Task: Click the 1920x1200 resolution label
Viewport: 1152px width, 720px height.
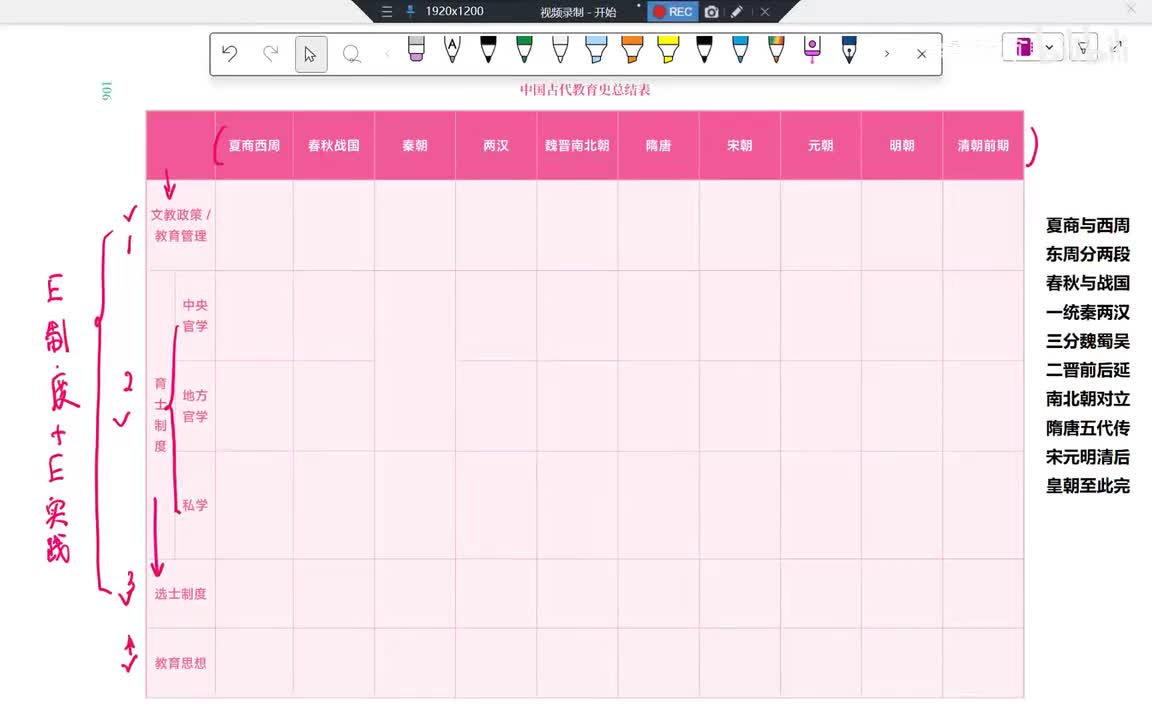Action: tap(454, 11)
